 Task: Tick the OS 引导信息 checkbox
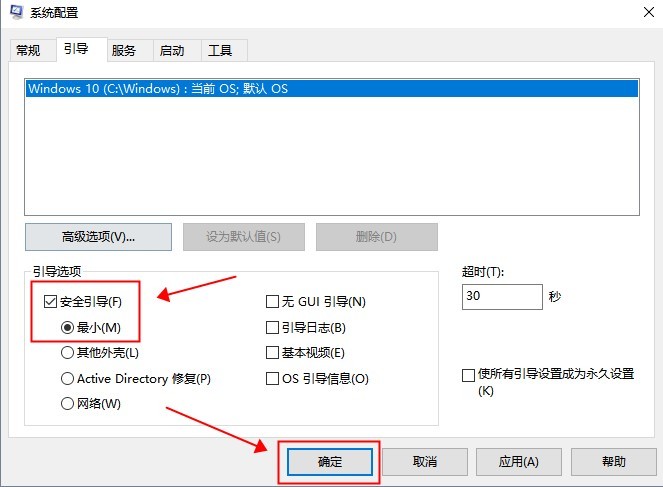[272, 379]
